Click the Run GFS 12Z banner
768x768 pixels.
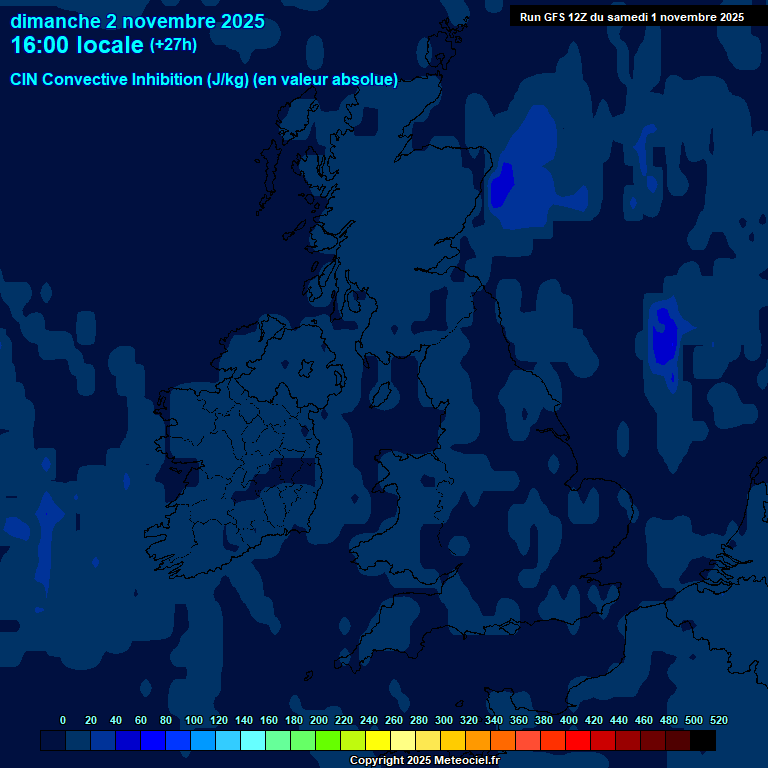[631, 17]
